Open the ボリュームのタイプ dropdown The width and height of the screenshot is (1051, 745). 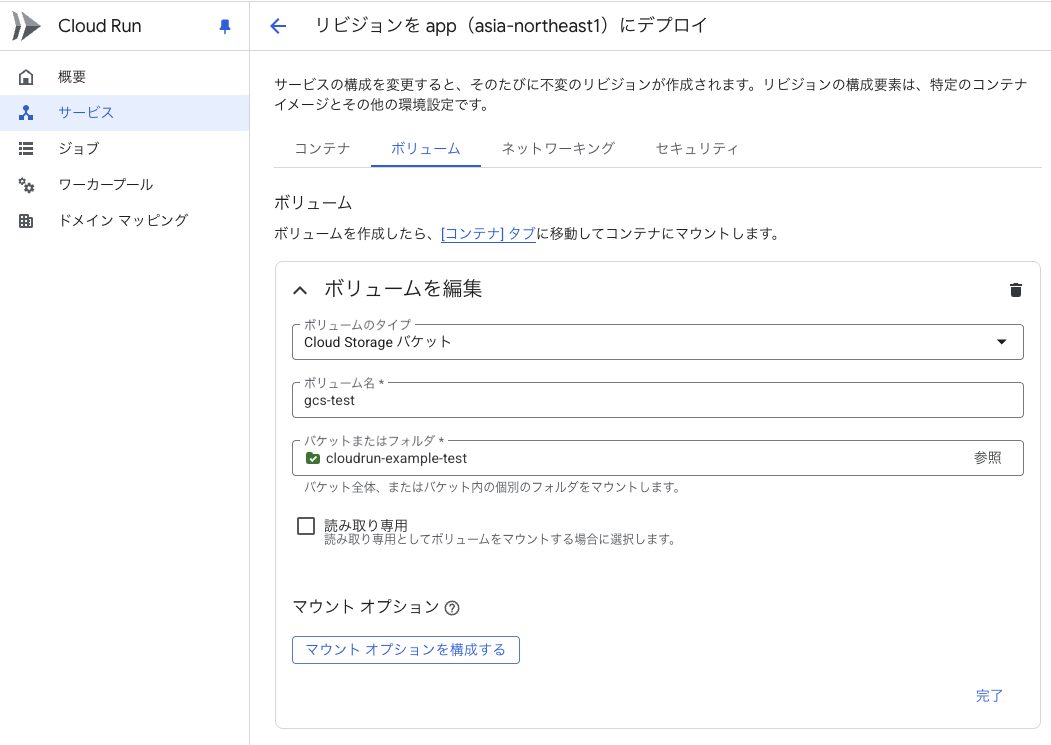coord(658,342)
